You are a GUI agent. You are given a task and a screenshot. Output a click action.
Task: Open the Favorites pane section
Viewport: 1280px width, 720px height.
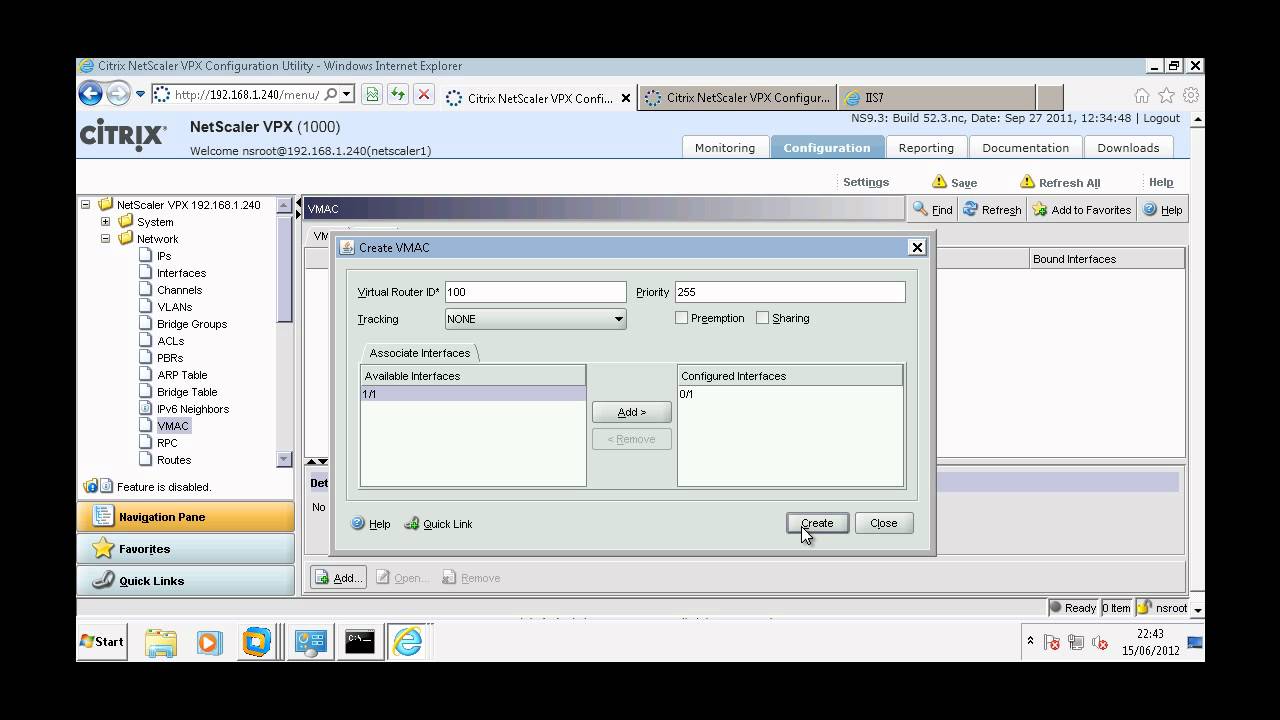click(186, 549)
